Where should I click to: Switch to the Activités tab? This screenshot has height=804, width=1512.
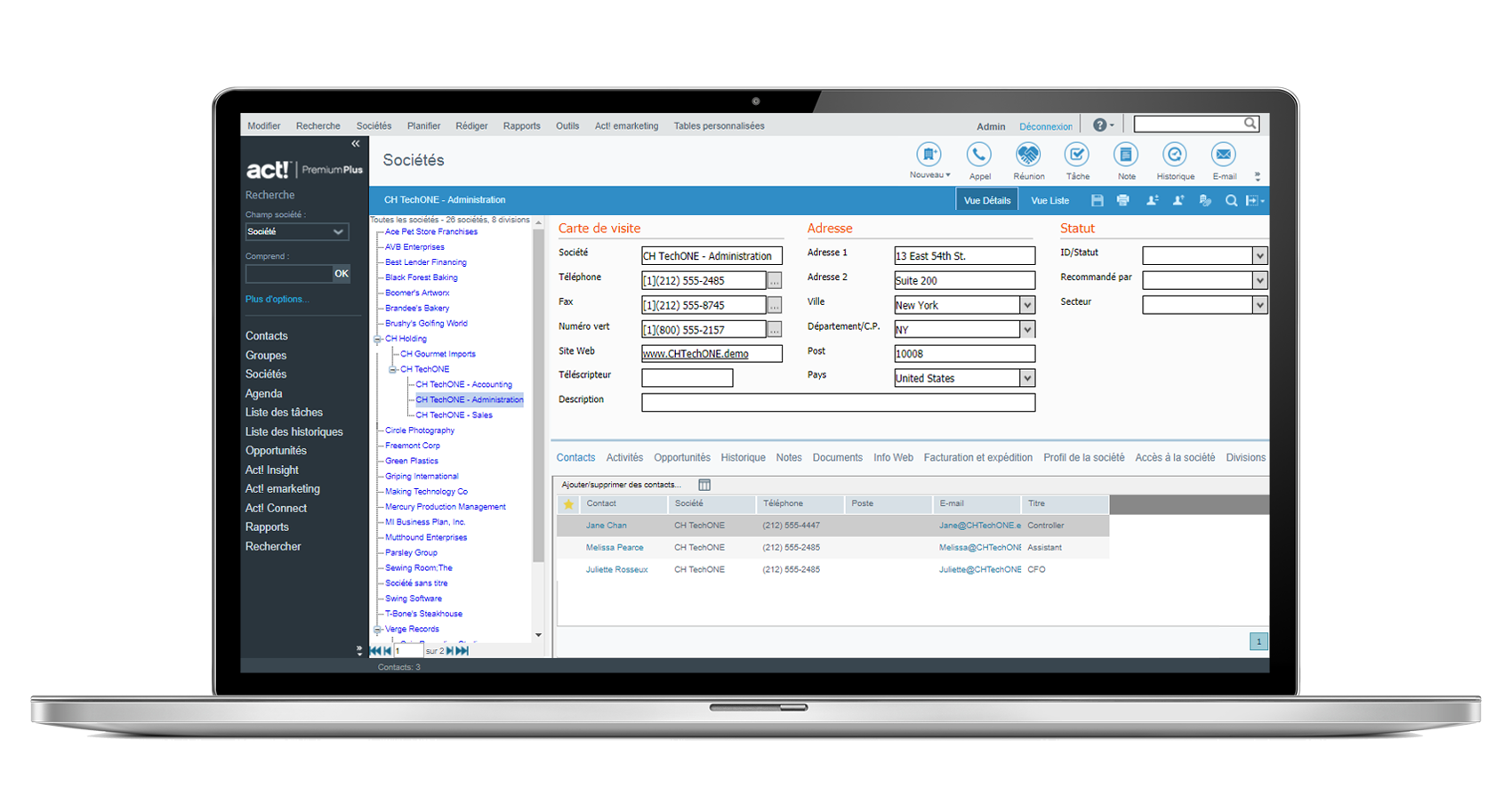(624, 458)
